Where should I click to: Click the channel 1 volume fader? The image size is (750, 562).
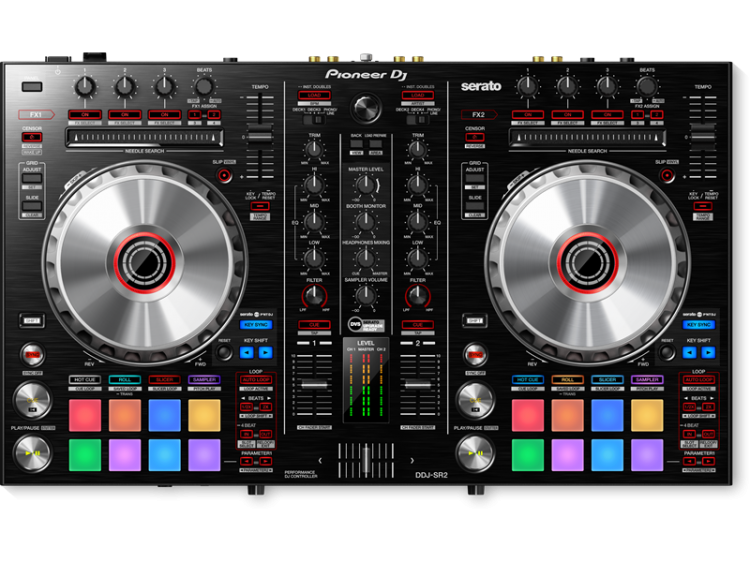pos(314,385)
